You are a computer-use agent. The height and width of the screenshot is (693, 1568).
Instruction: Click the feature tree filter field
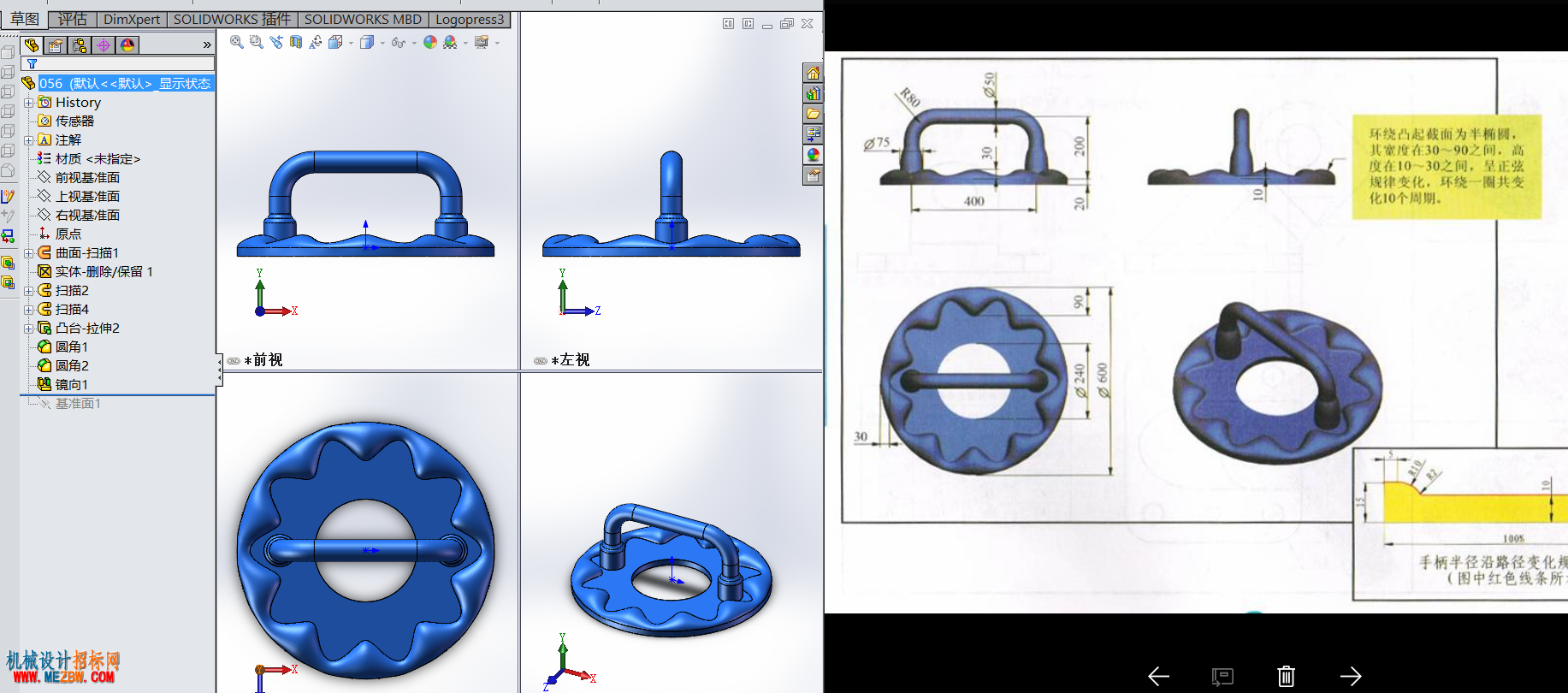tap(118, 64)
